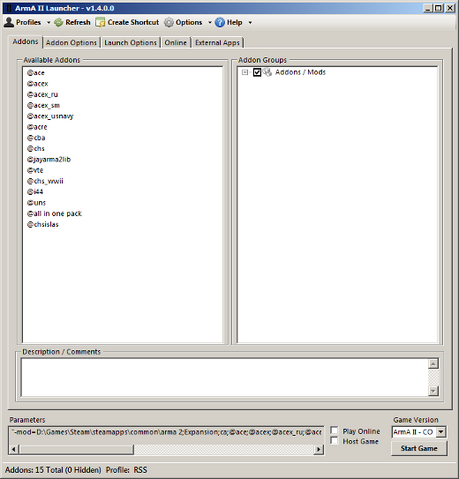The height and width of the screenshot is (479, 459).
Task: Click inside the Description / Comments box
Action: point(224,377)
